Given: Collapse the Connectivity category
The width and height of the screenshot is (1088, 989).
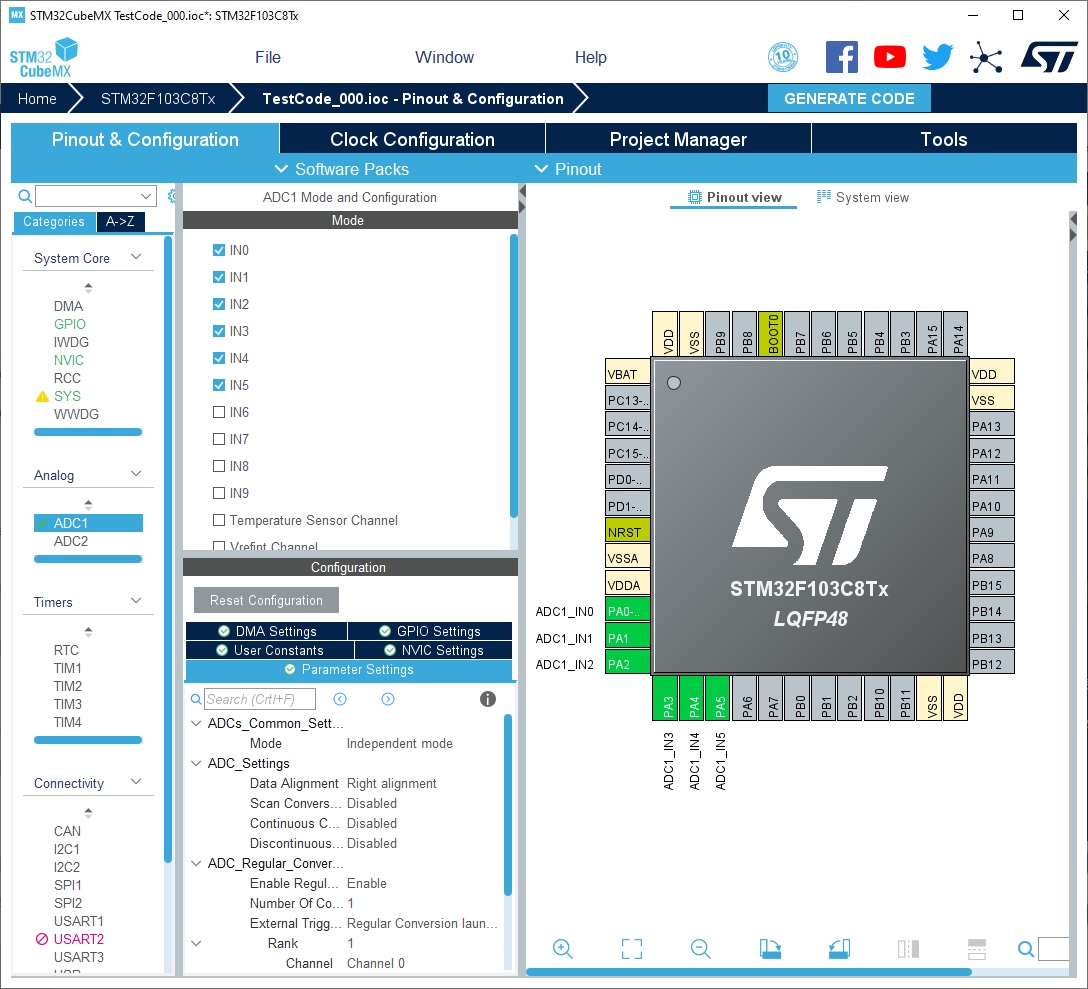Looking at the screenshot, I should (x=136, y=782).
